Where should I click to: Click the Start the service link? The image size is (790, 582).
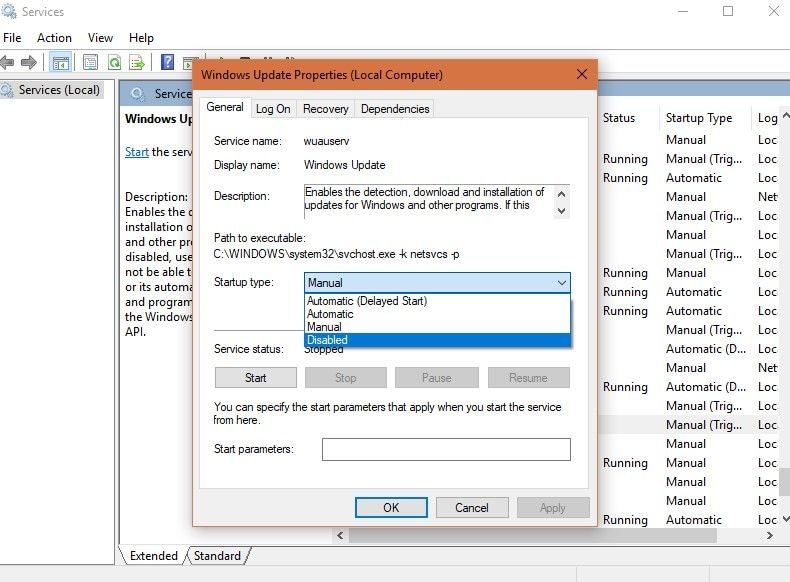[137, 152]
